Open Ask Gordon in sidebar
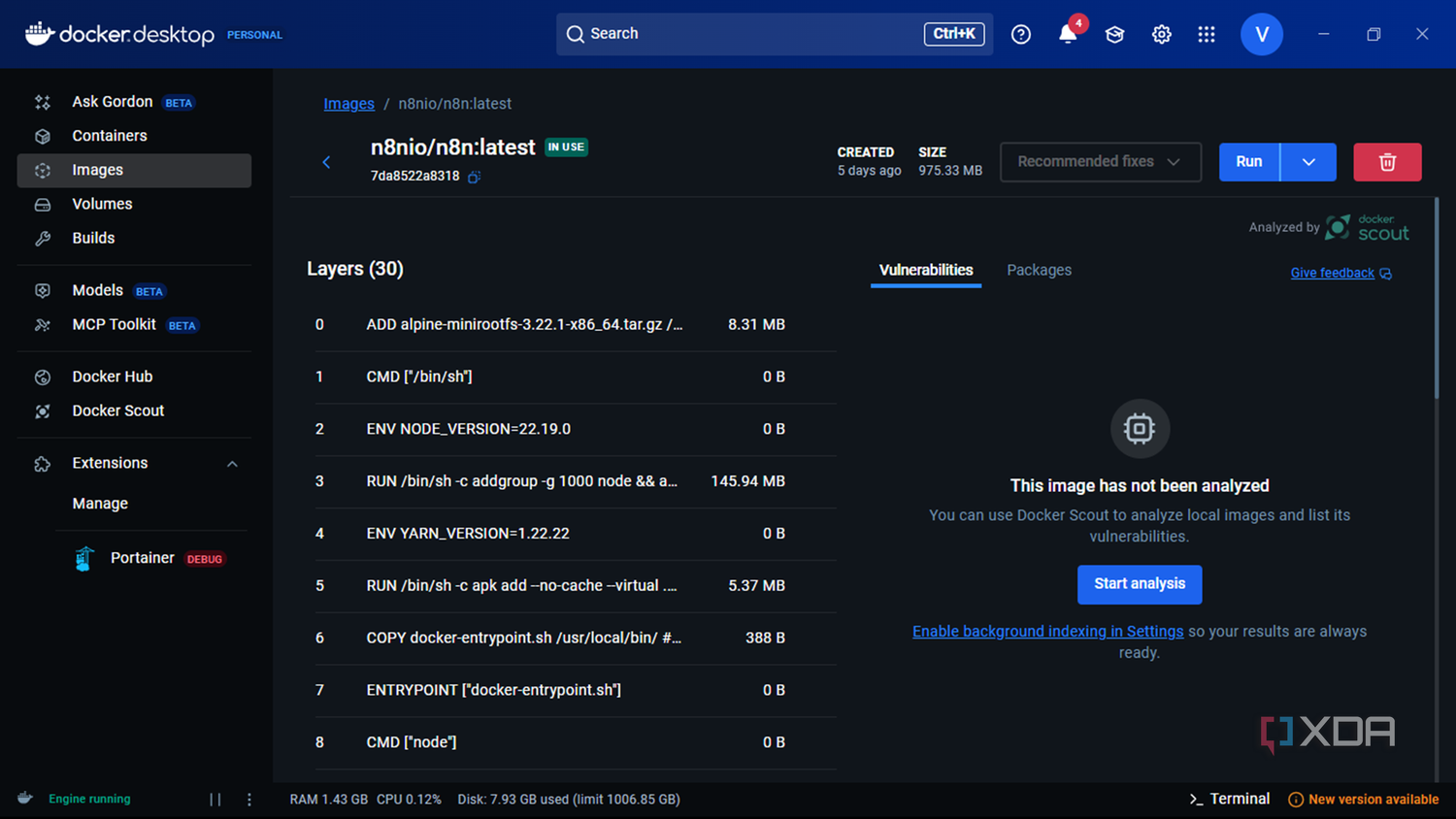 (x=134, y=102)
